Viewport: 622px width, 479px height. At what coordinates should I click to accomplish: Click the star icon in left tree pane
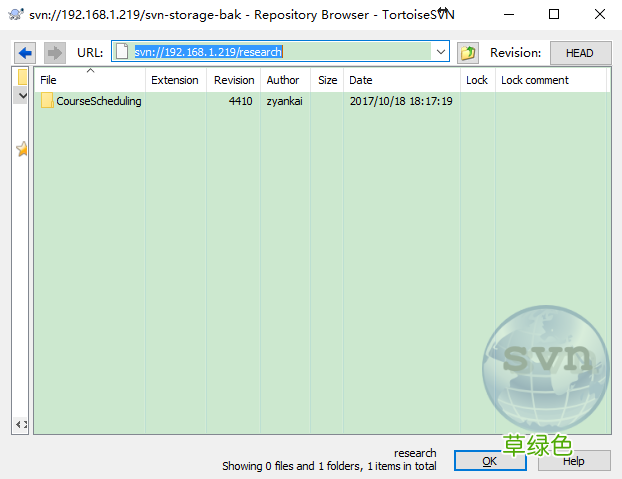(x=22, y=149)
